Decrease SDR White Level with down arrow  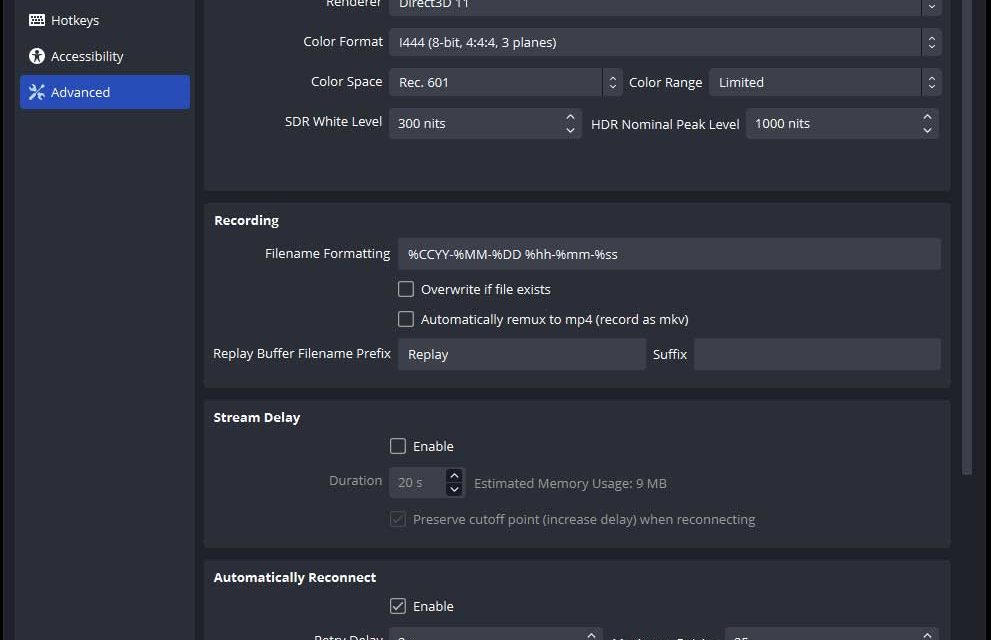coord(570,130)
